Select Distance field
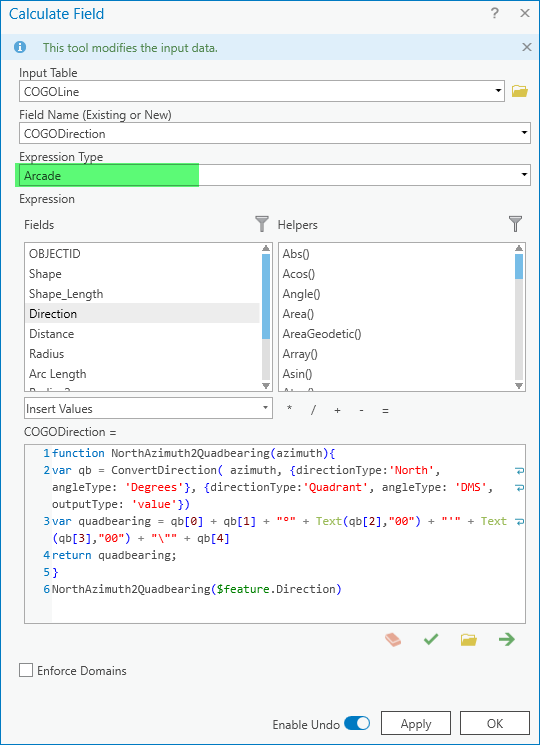 click(142, 334)
